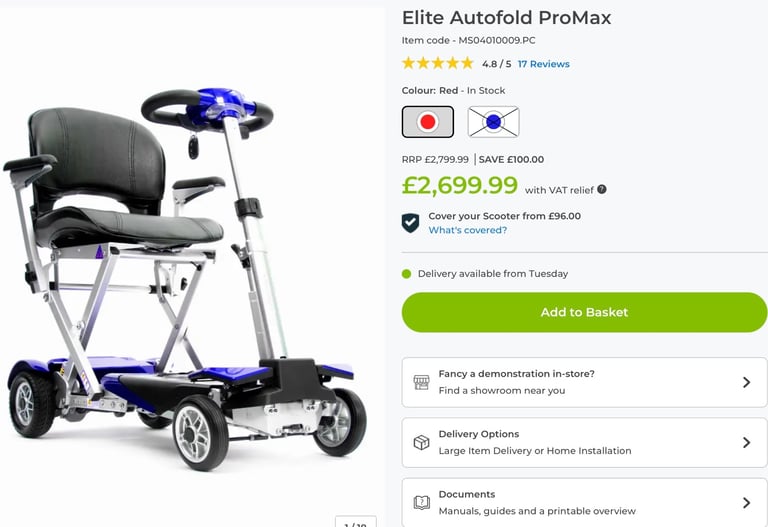
Task: Open Documents manuals and guides panel
Action: [584, 503]
